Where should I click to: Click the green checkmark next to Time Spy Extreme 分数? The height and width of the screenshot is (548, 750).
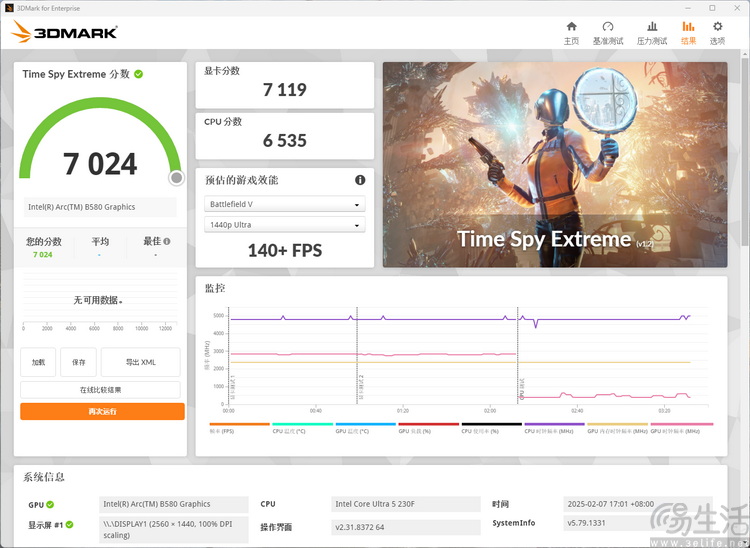pos(139,74)
